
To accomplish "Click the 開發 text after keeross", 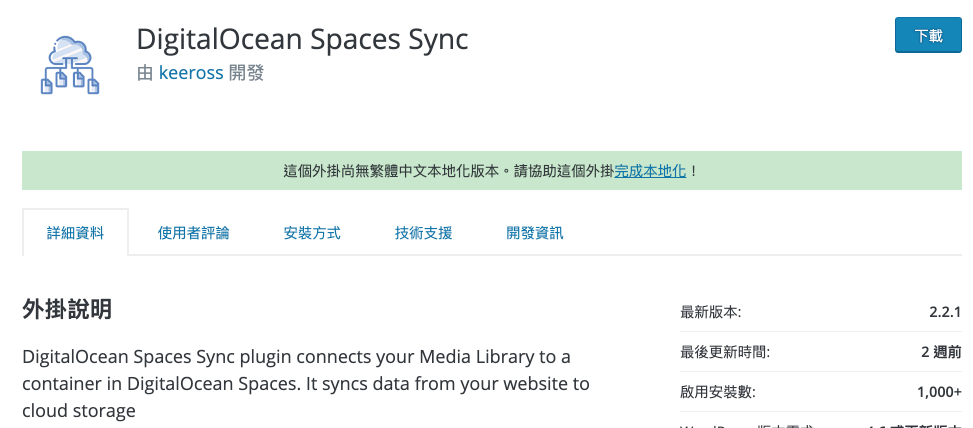I will pyautogui.click(x=246, y=73).
